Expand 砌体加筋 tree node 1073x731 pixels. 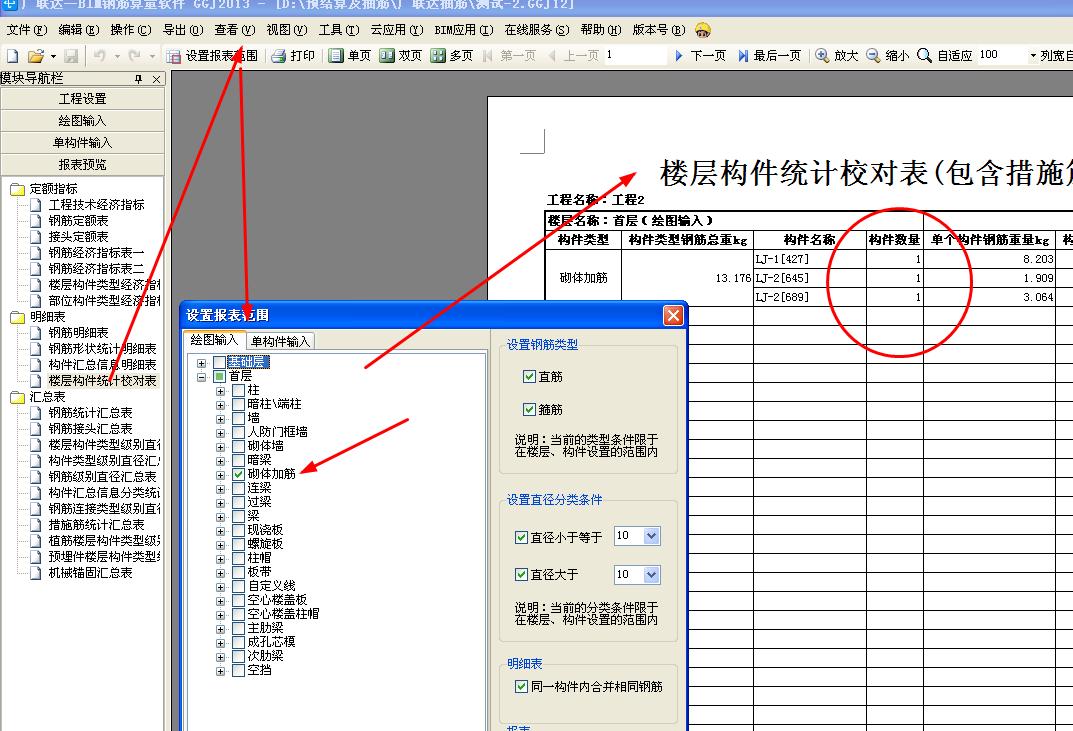pos(220,475)
